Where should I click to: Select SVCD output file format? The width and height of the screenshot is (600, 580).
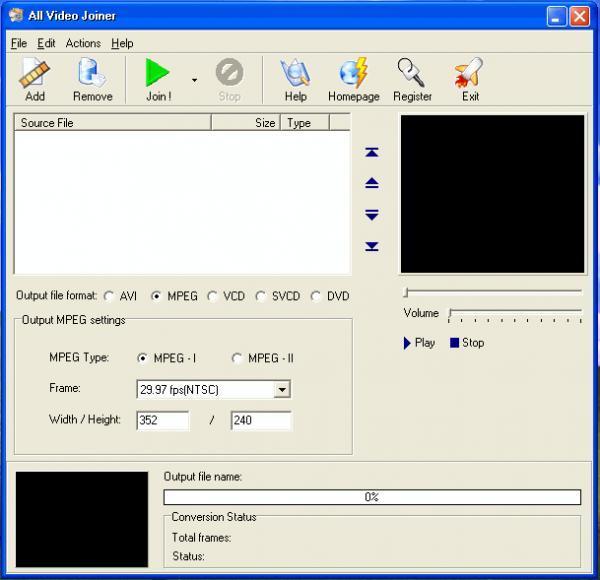(x=278, y=296)
